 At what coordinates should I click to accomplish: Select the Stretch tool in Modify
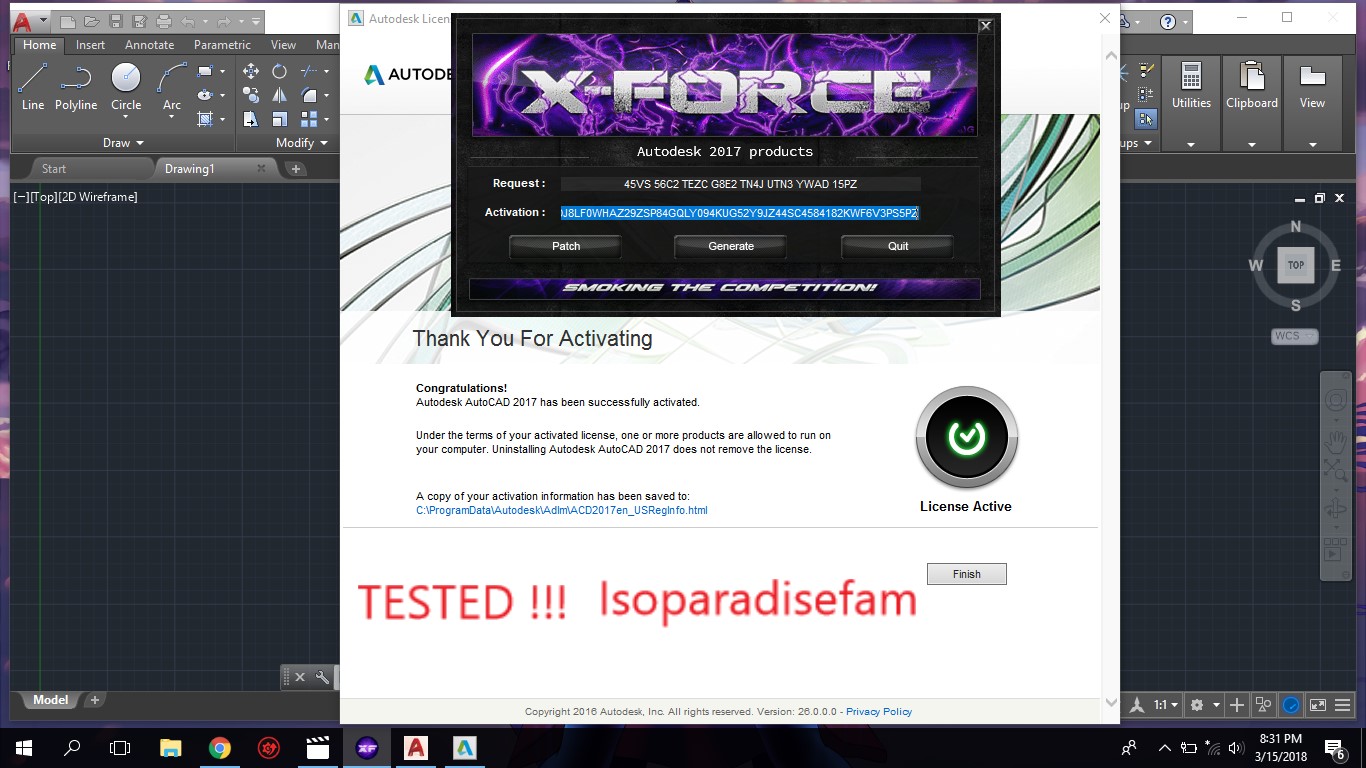[x=251, y=120]
